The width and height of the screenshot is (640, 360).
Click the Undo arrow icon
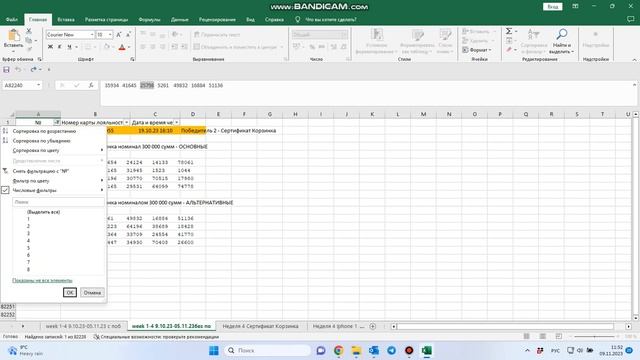[18, 70]
